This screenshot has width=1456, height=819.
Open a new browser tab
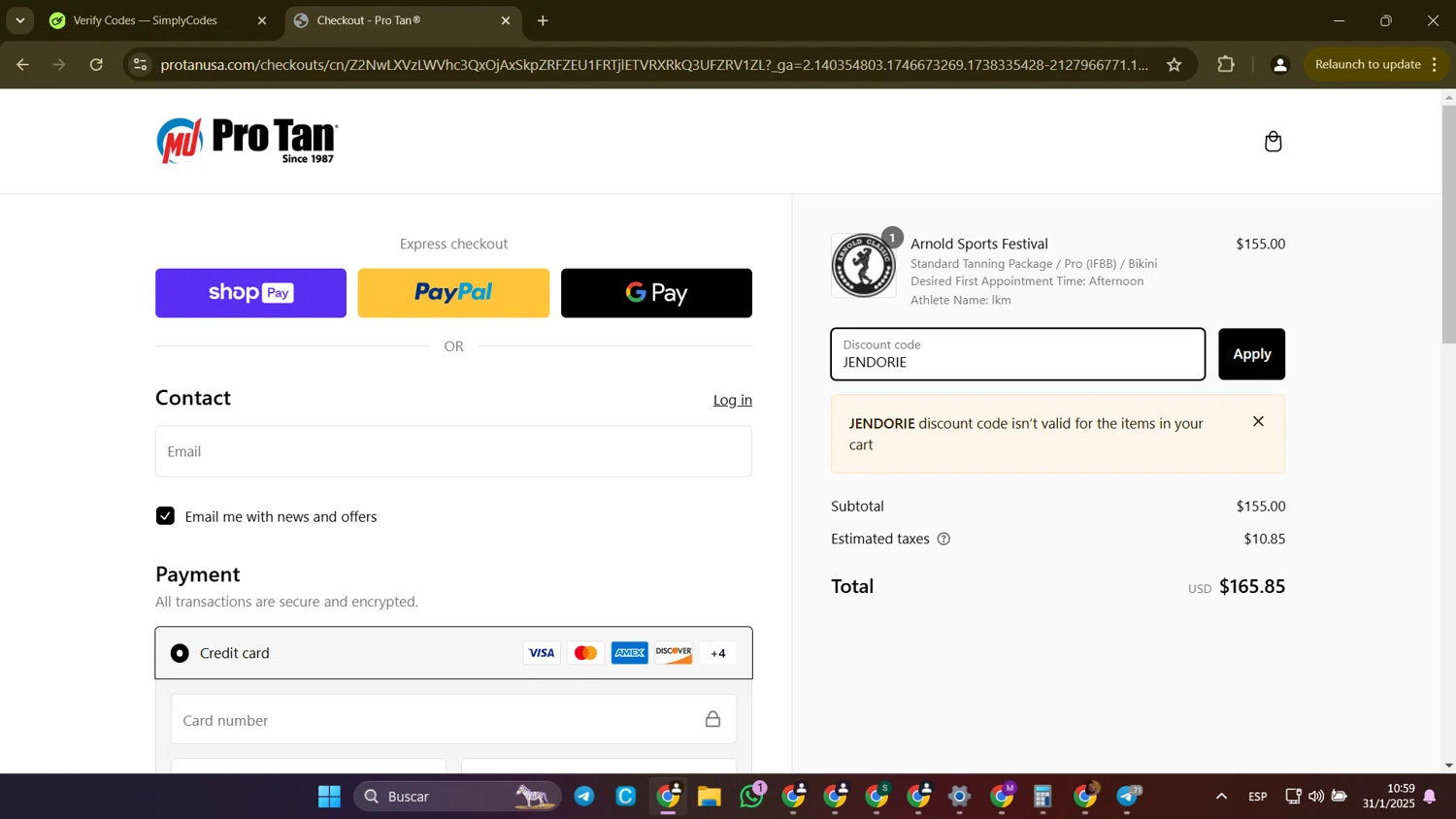543,20
